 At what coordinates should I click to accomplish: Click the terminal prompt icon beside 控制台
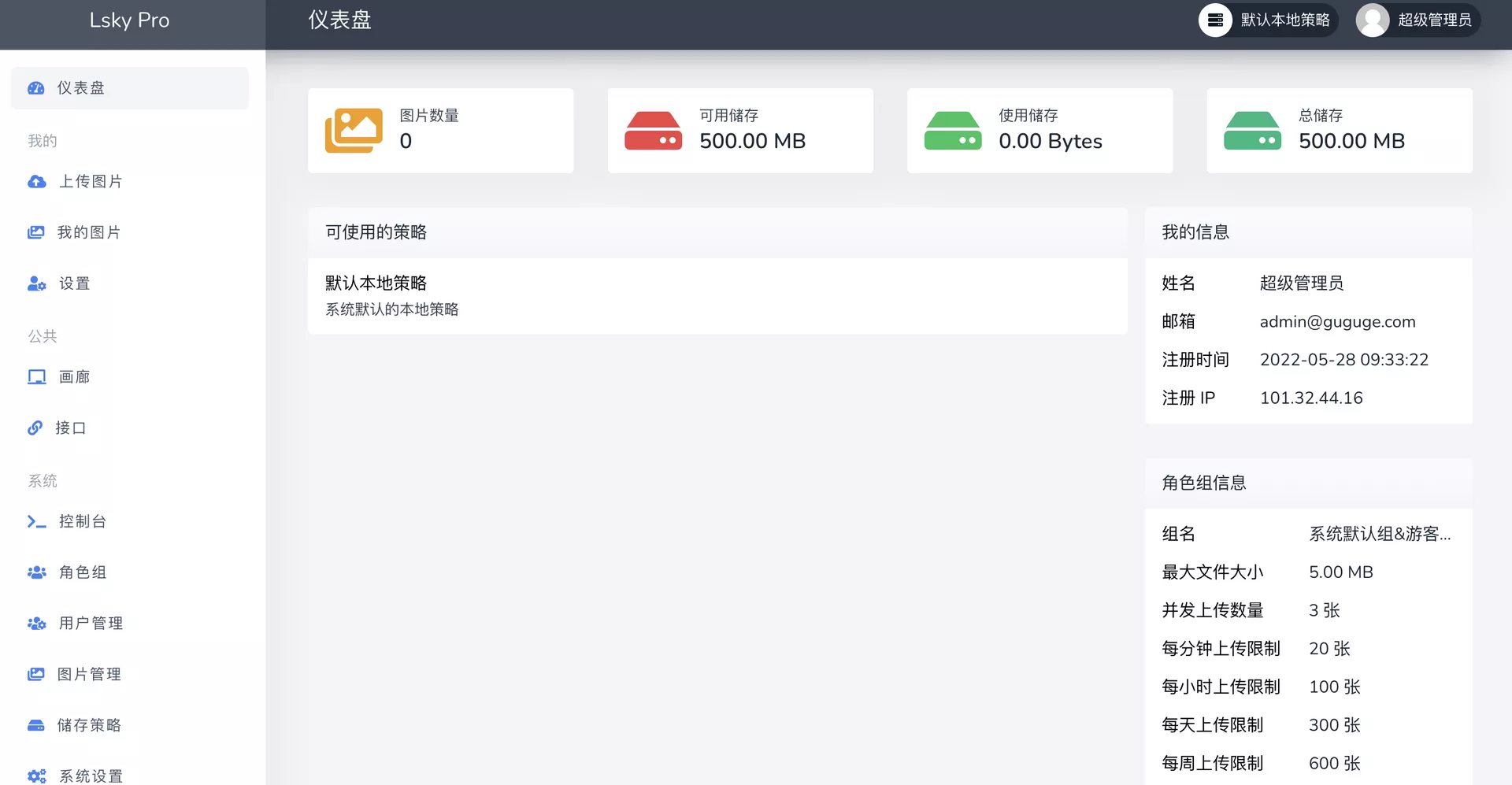tap(37, 521)
